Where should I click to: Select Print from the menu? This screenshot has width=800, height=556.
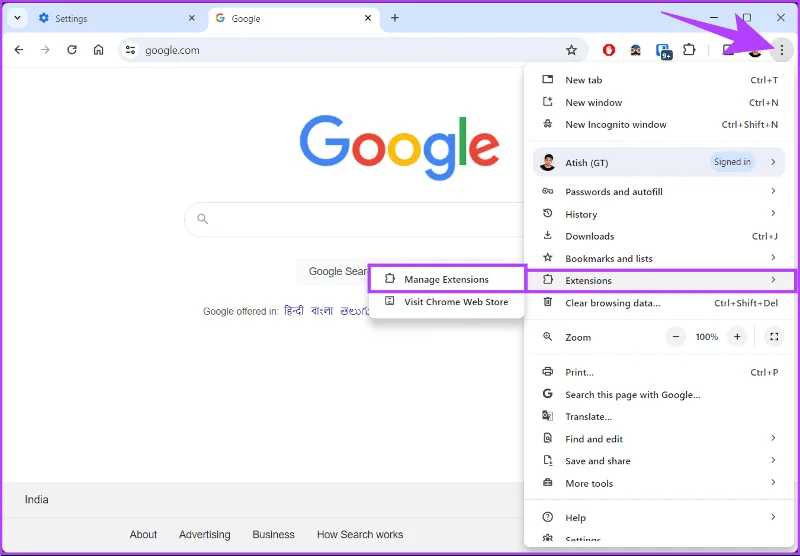tap(659, 372)
